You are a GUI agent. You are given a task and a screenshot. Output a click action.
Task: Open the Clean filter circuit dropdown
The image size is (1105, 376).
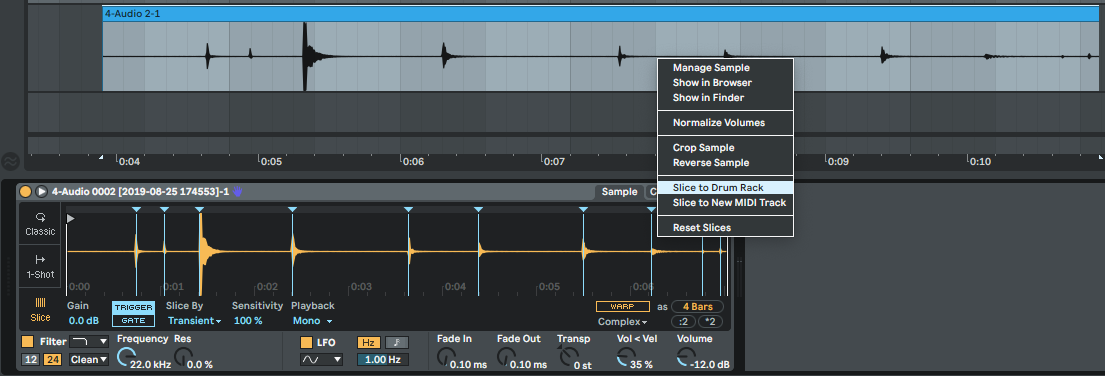click(89, 360)
